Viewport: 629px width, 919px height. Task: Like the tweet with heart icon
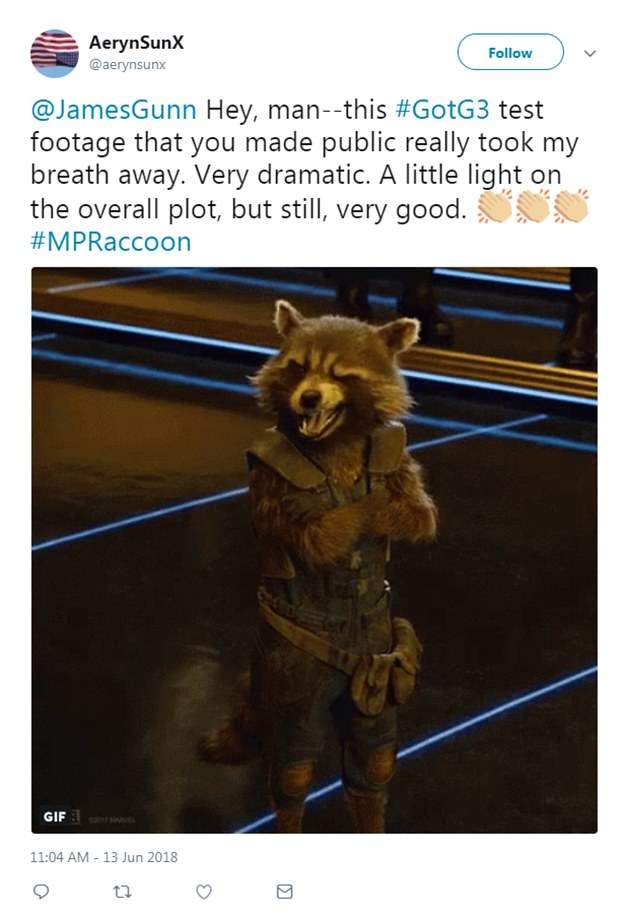tap(203, 891)
